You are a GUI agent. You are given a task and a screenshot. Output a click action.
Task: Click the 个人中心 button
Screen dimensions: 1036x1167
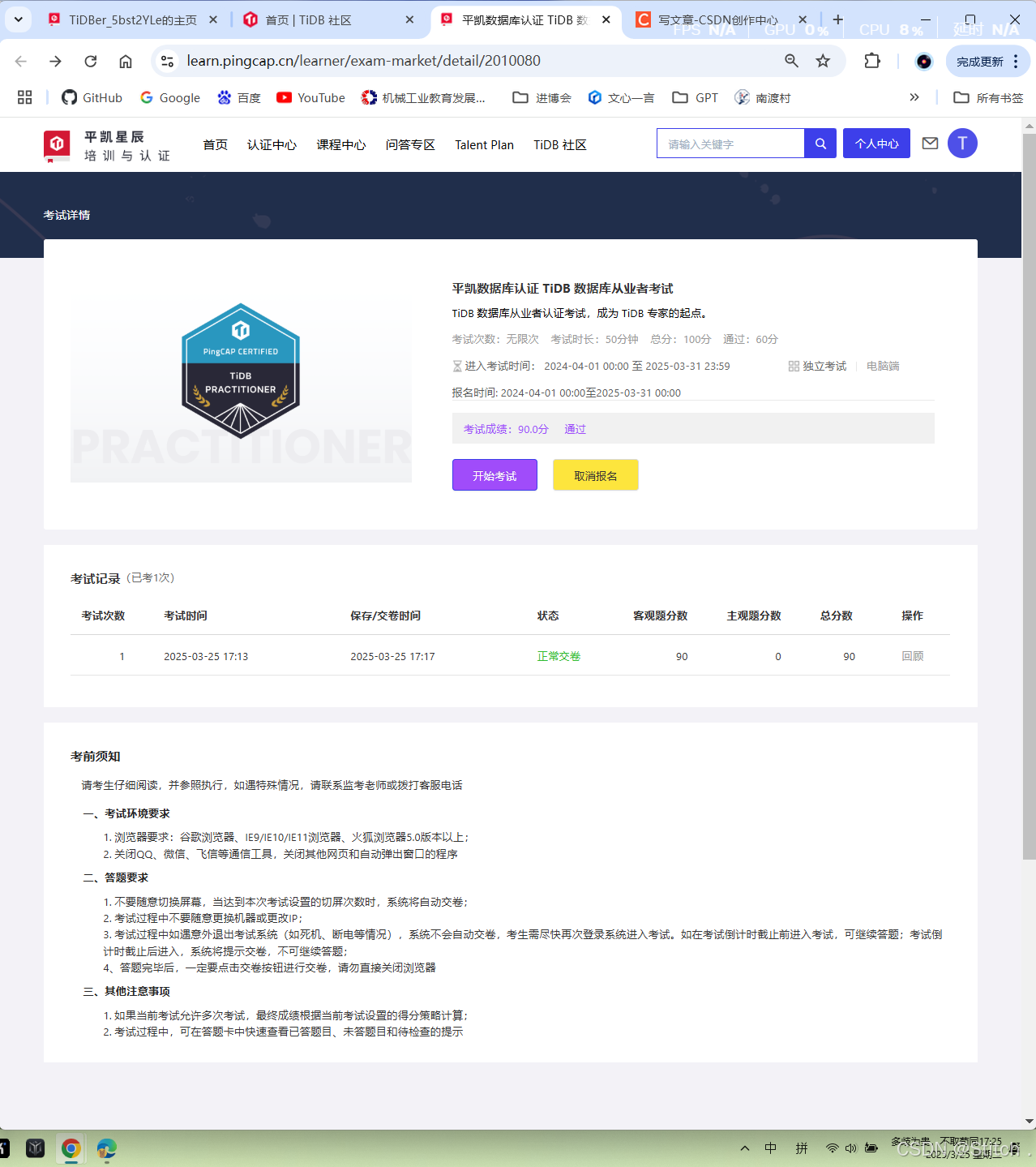click(876, 144)
